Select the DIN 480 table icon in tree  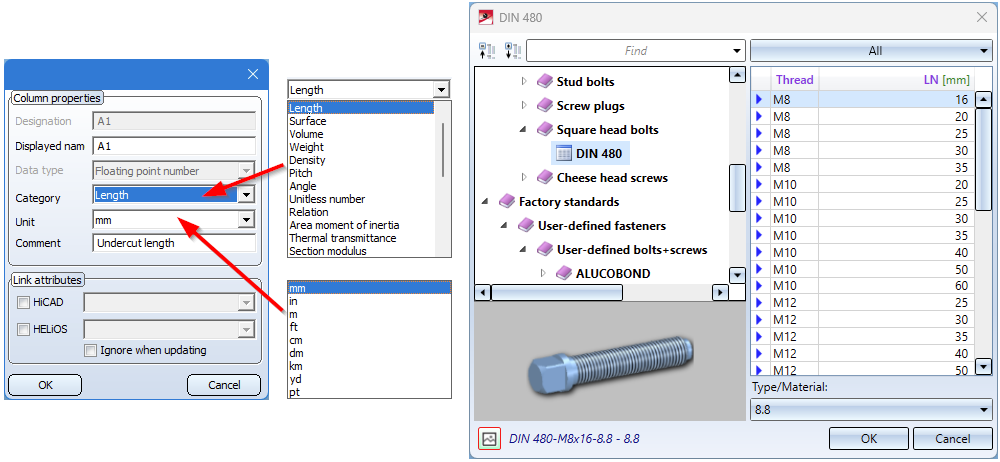[x=563, y=153]
